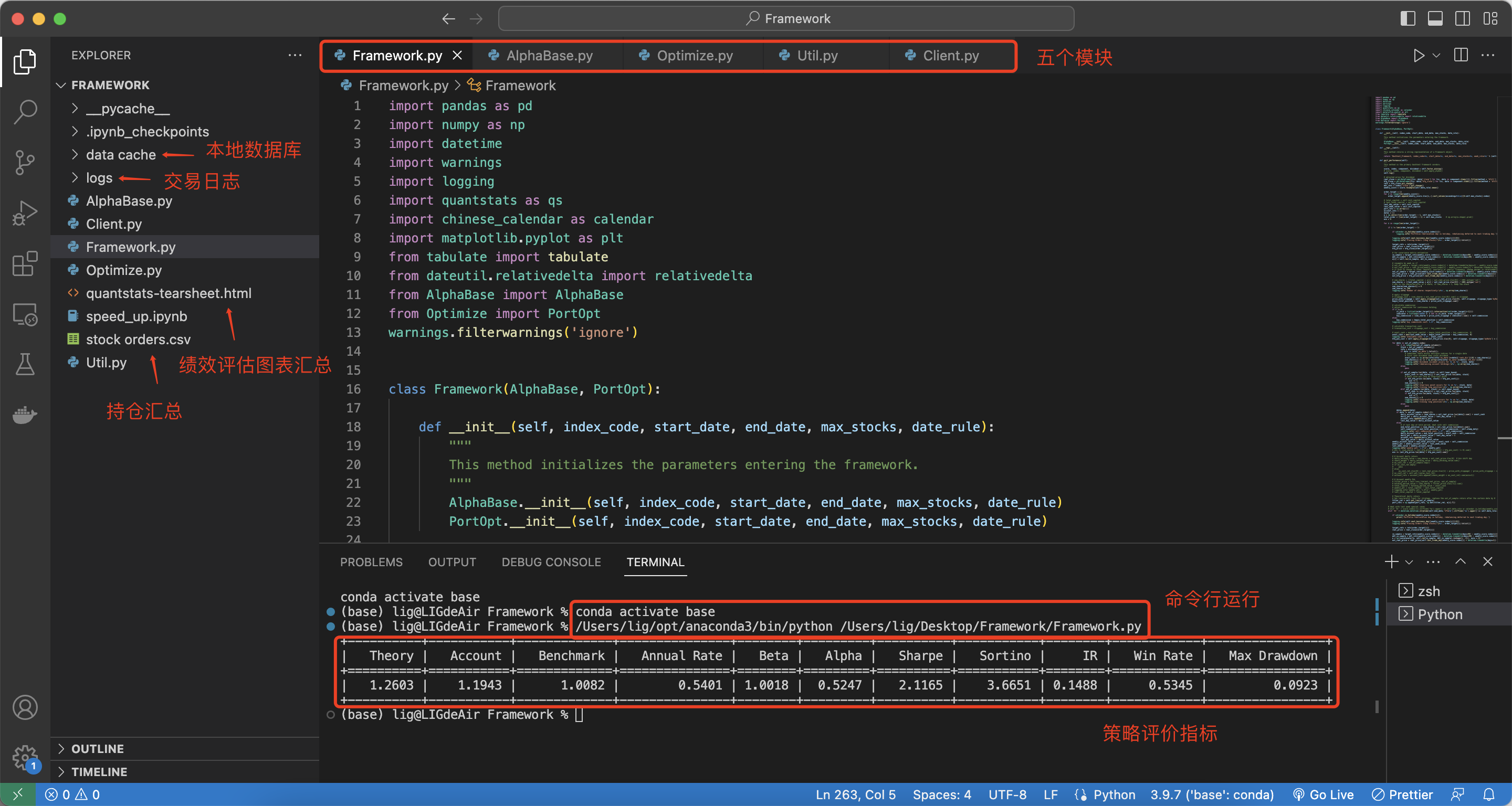Switch to the AlphaBase.py editor tab
Viewport: 1512px width, 806px height.
pyautogui.click(x=548, y=56)
